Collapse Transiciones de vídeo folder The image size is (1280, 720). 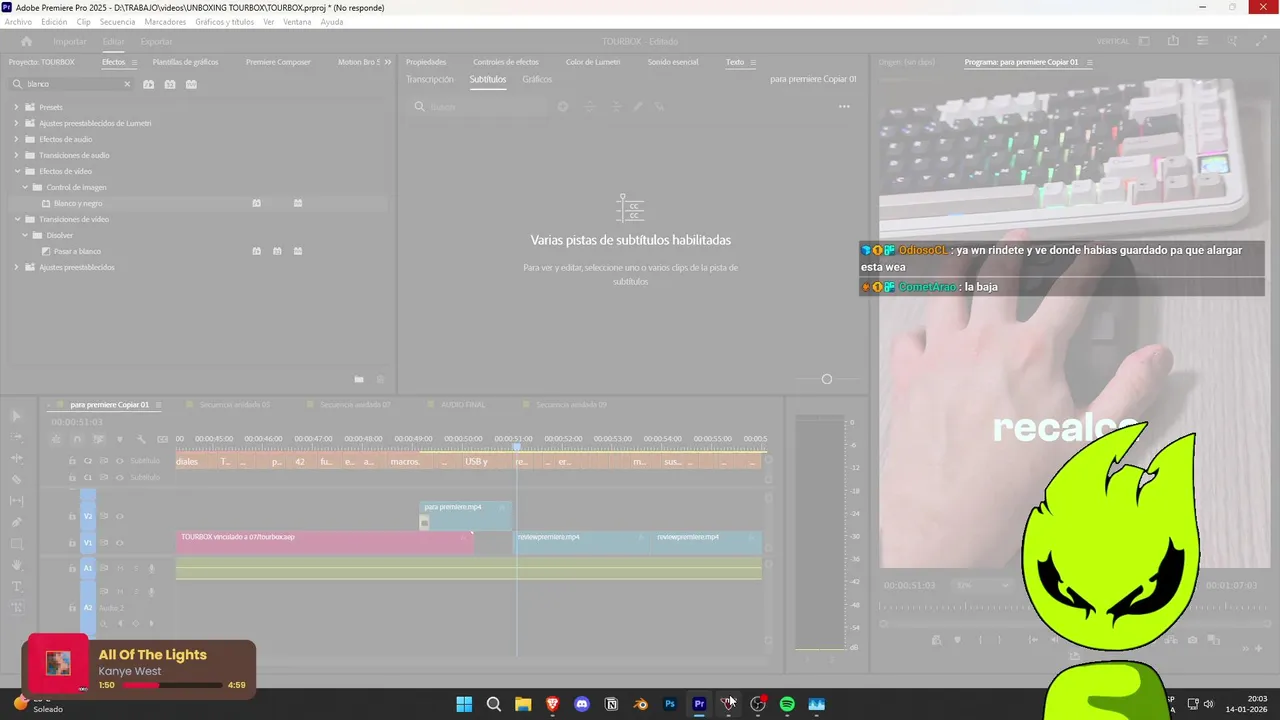pos(16,219)
